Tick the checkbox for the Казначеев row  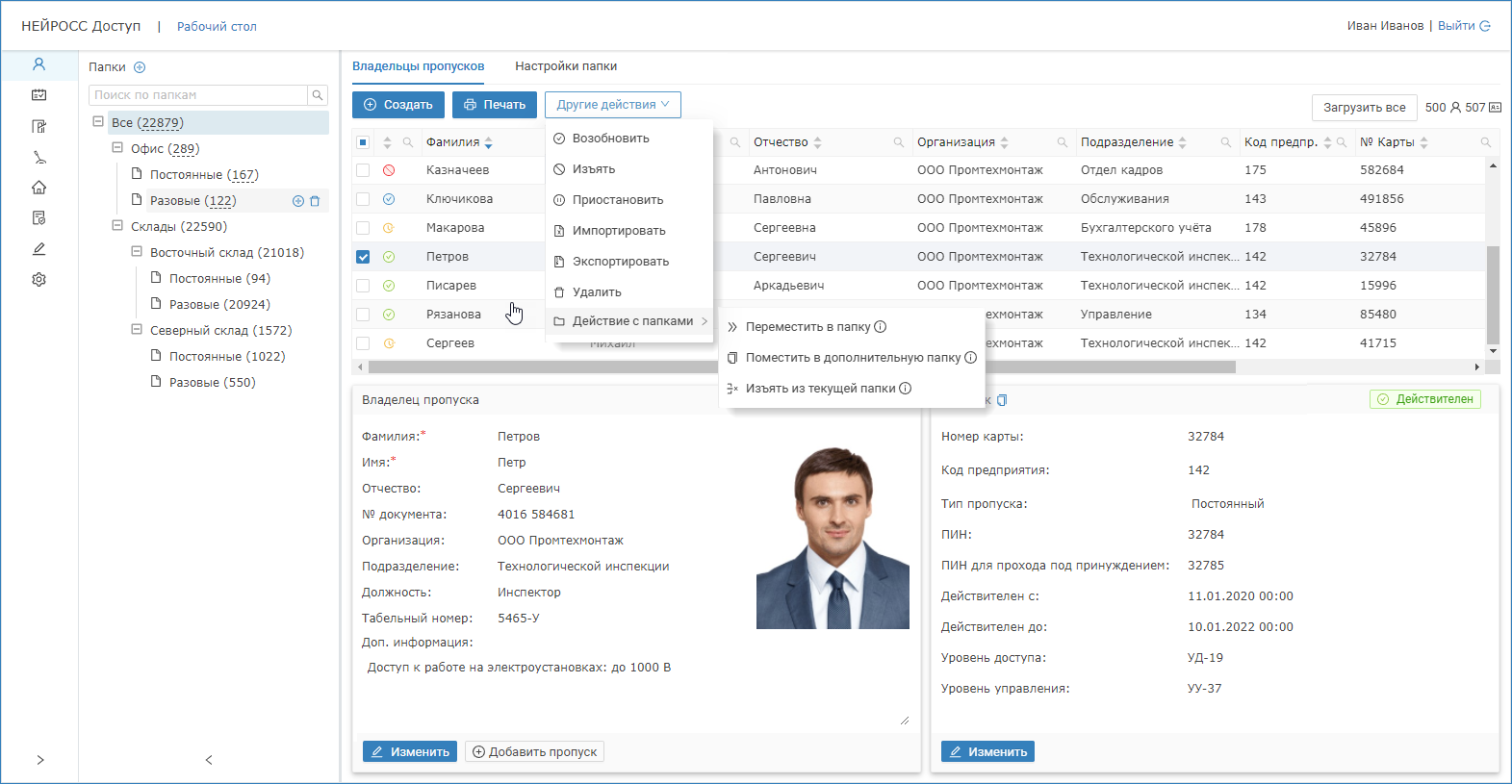[x=363, y=170]
